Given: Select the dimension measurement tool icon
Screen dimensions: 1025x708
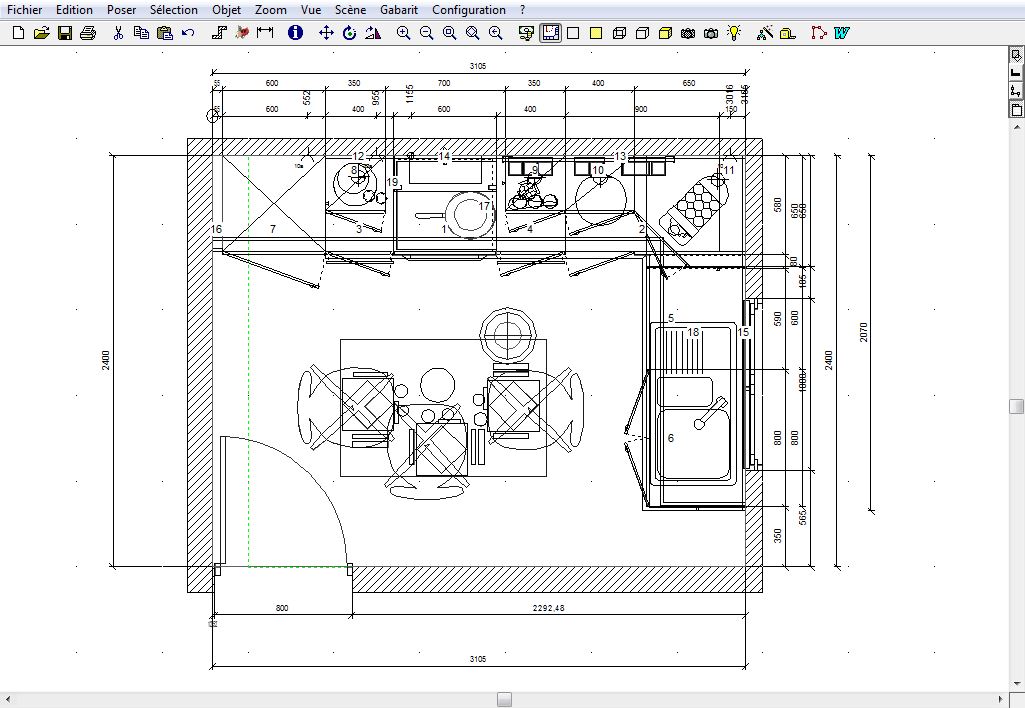Looking at the screenshot, I should click(265, 33).
